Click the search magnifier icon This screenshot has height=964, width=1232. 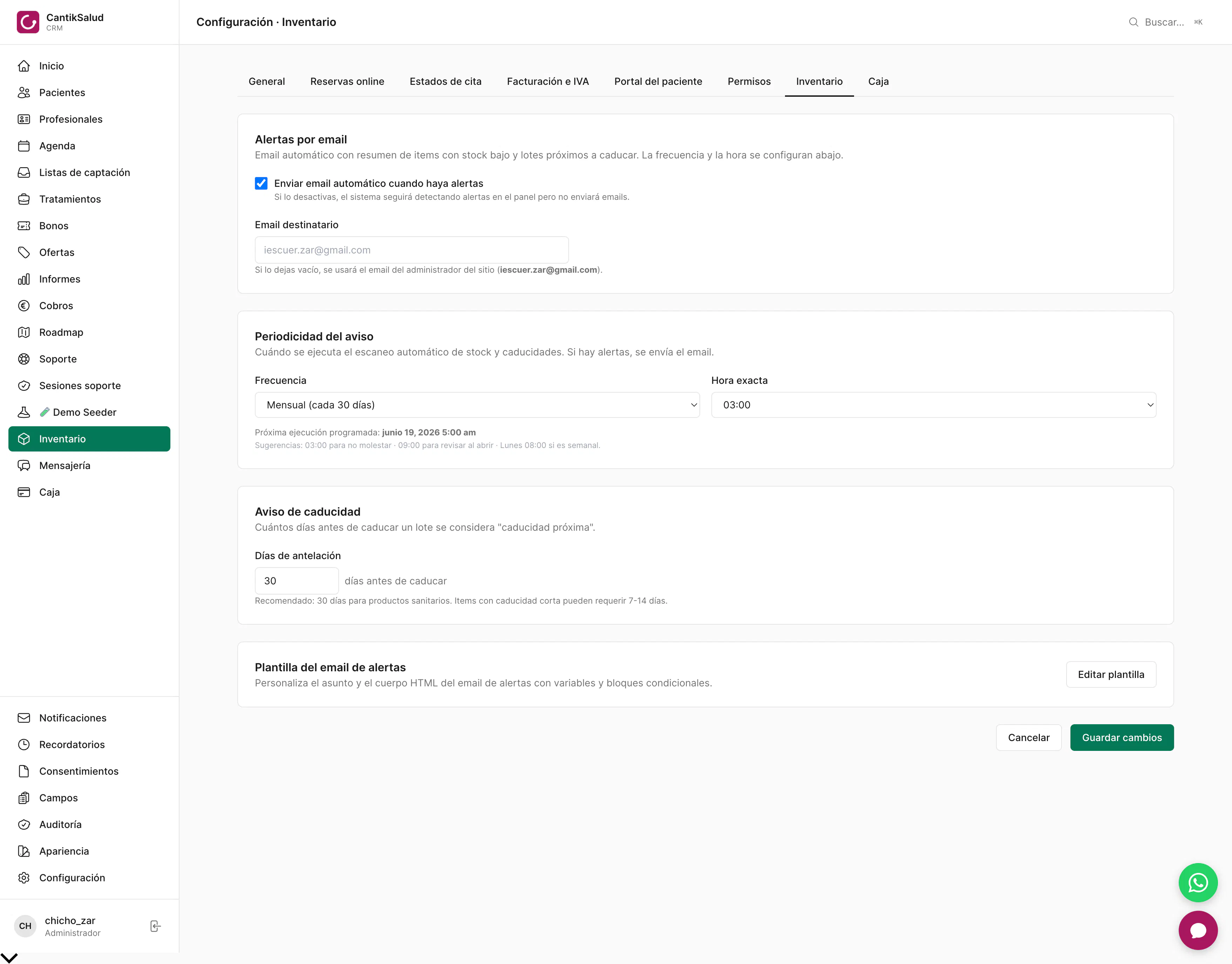point(1133,22)
